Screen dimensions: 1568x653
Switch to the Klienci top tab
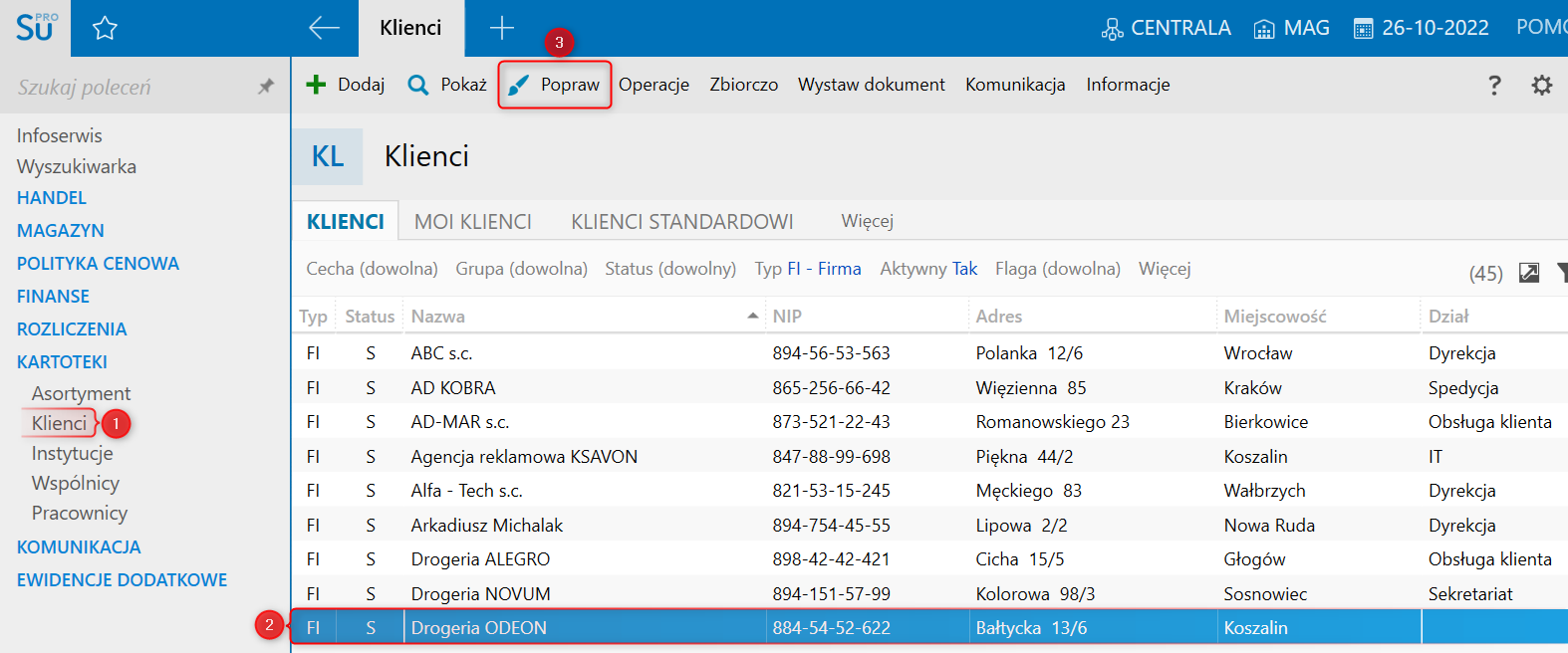(x=410, y=28)
